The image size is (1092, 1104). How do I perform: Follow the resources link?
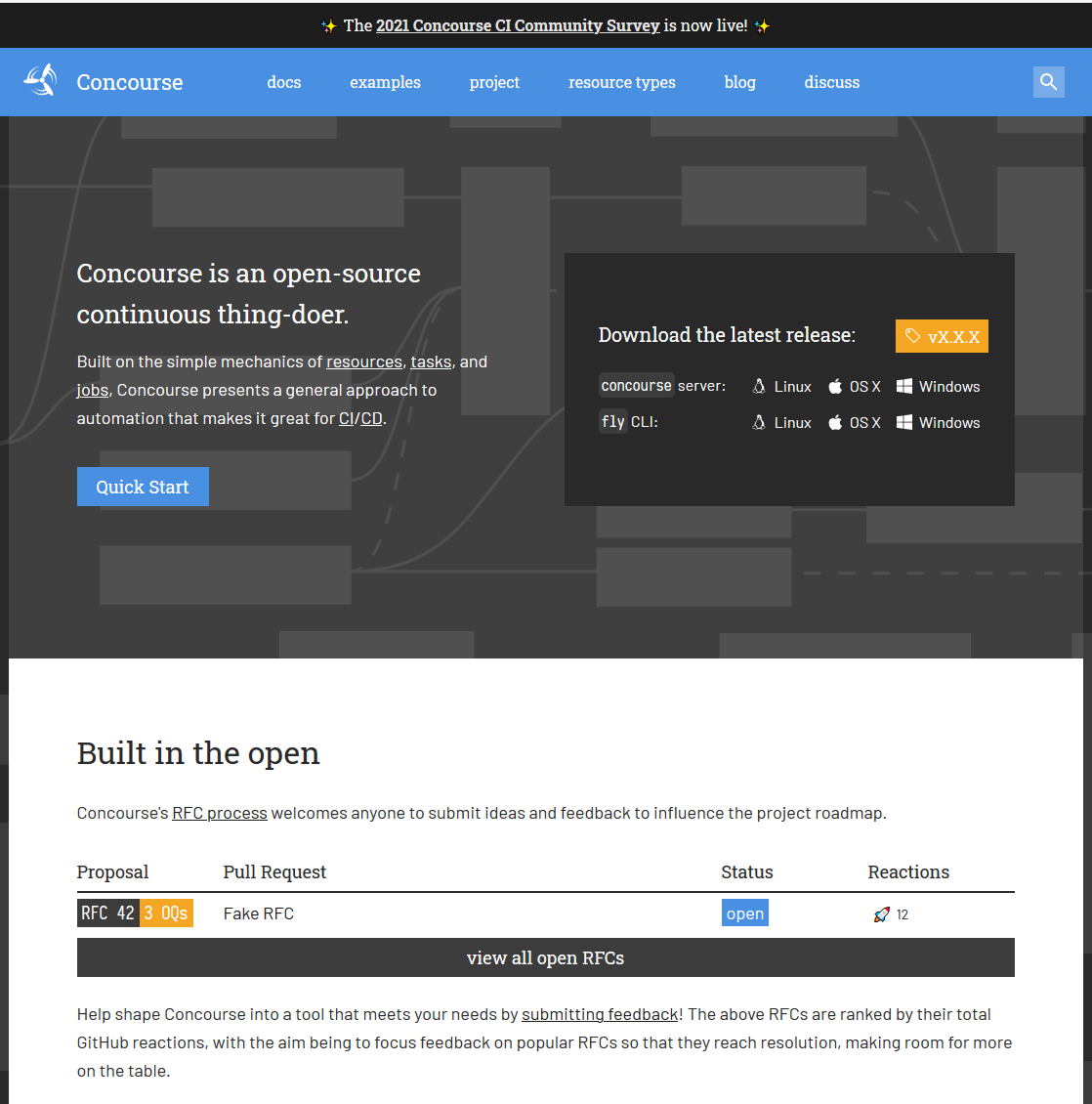pos(364,361)
